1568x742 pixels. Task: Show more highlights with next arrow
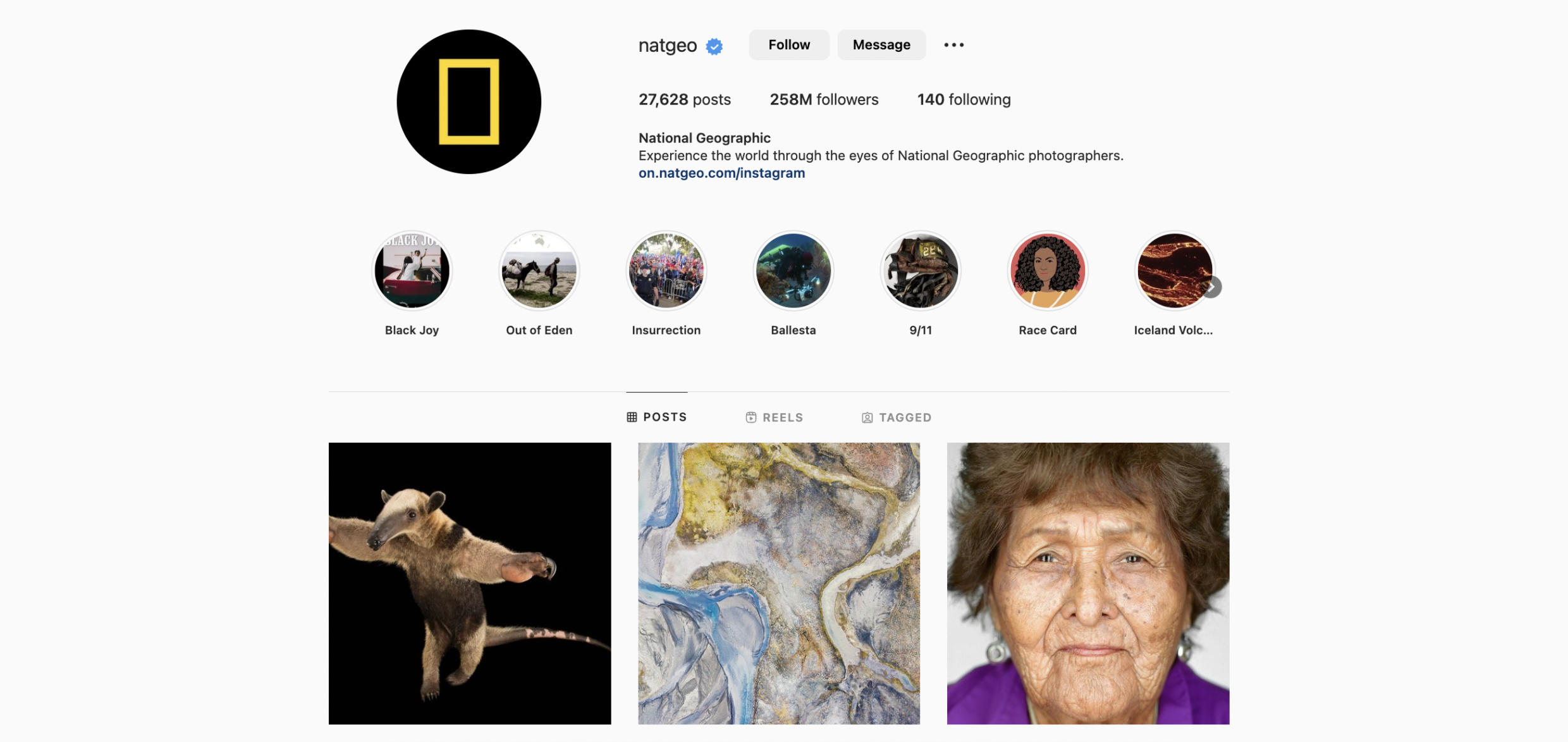pyautogui.click(x=1211, y=287)
